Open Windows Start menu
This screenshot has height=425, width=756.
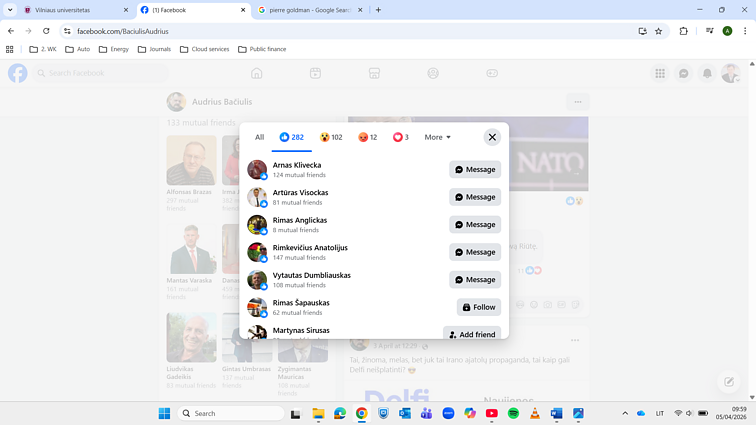pyautogui.click(x=164, y=413)
